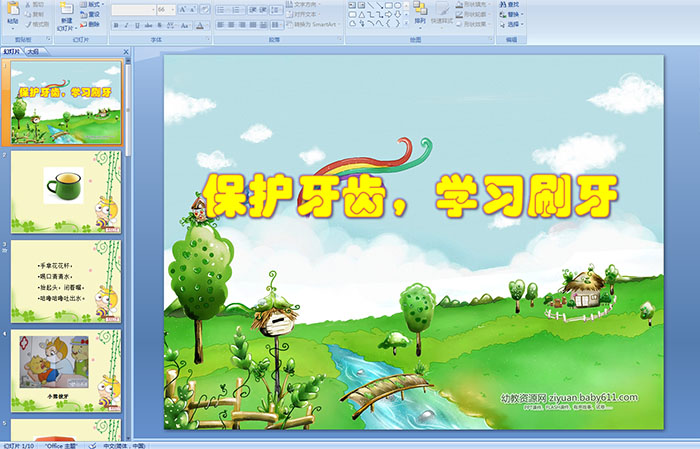The width and height of the screenshot is (700, 449).
Task: Select the left brace shape
Action: pyautogui.click(x=388, y=23)
